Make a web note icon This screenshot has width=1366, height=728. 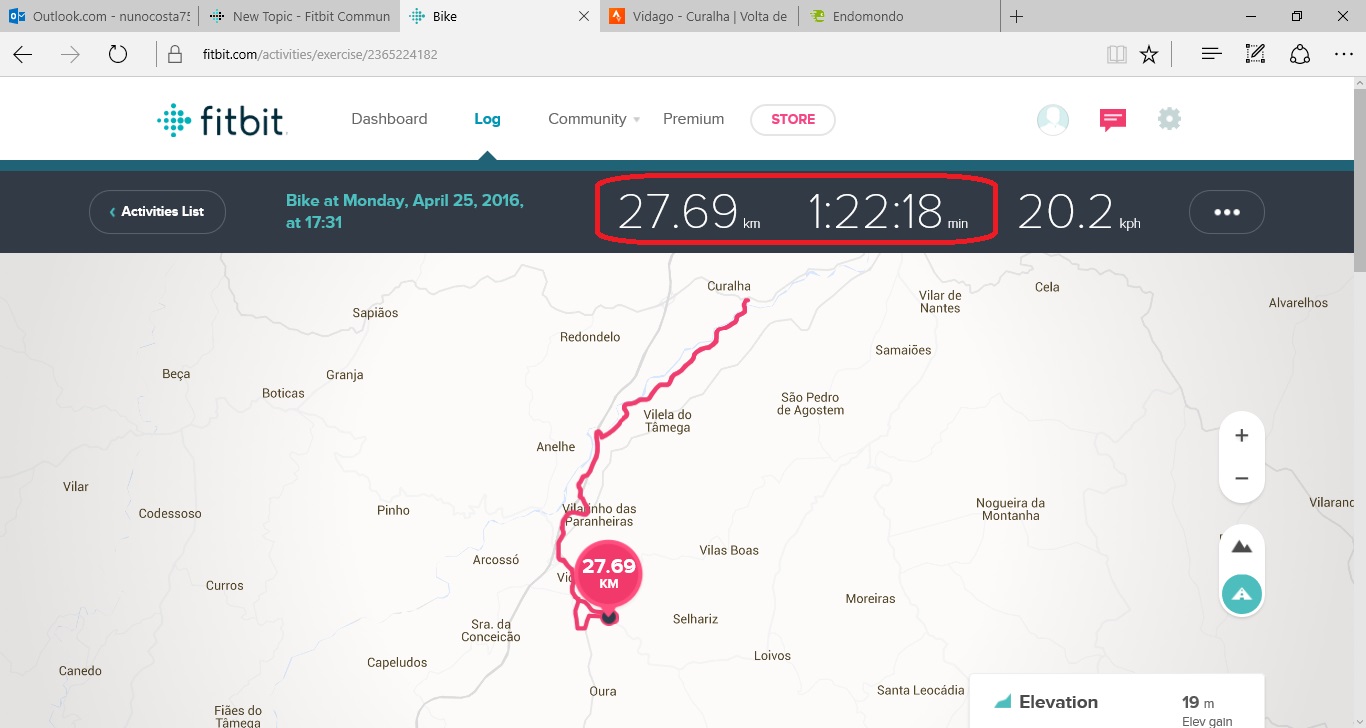click(1256, 54)
